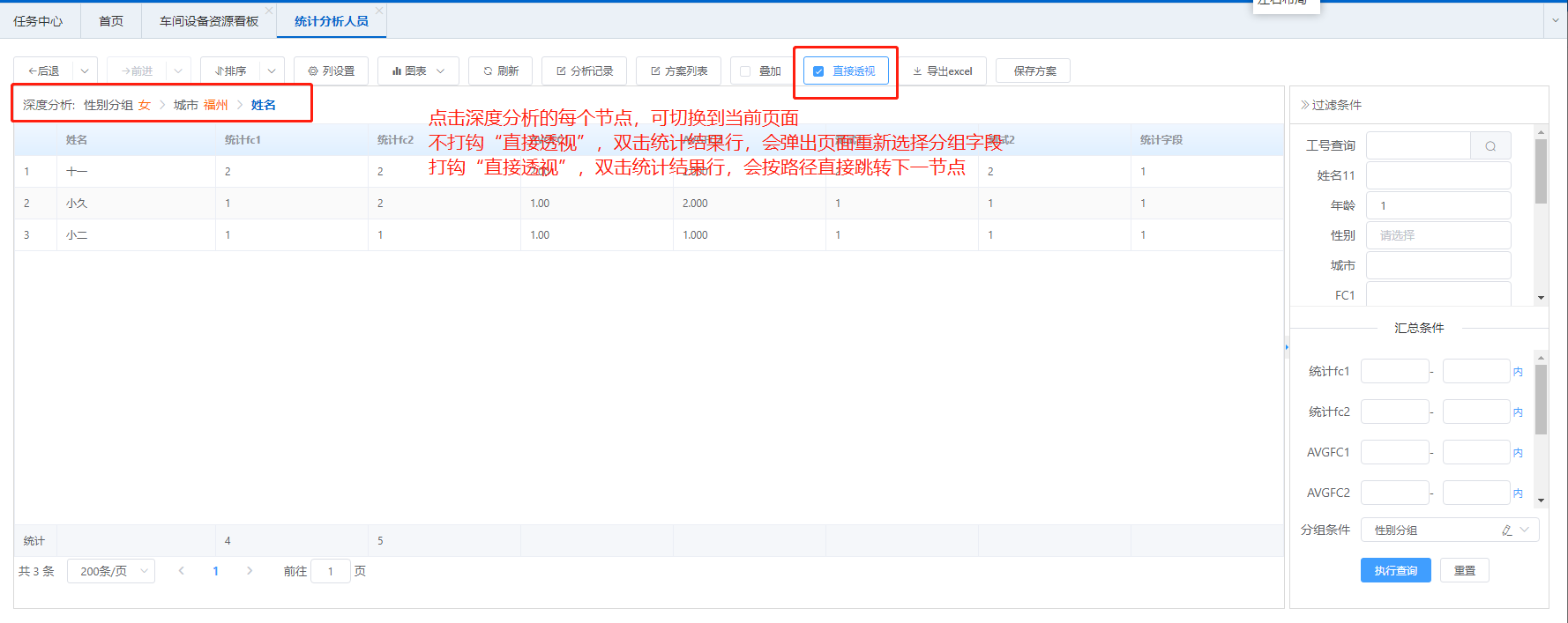Image resolution: width=1568 pixels, height=623 pixels.
Task: Click 城市 福州 breadcrumb node
Action: pyautogui.click(x=201, y=105)
